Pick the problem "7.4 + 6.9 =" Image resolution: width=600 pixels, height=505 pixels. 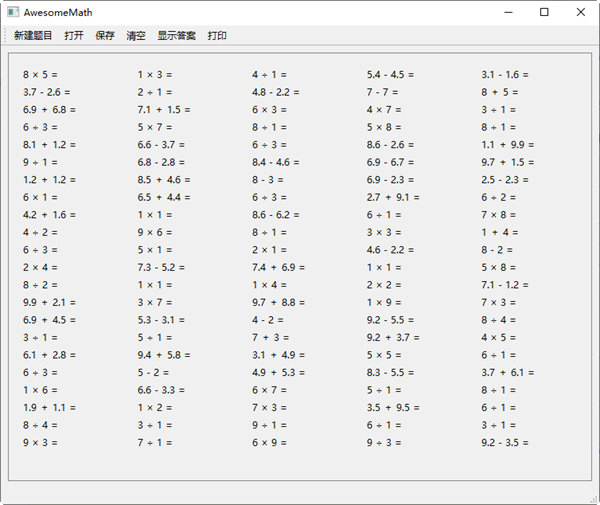[x=279, y=268]
